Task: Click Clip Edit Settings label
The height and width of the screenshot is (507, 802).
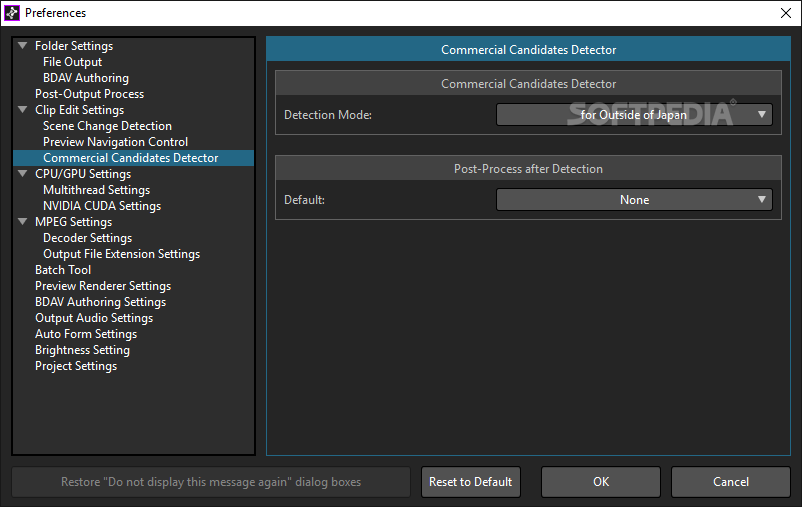Action: pyautogui.click(x=79, y=109)
